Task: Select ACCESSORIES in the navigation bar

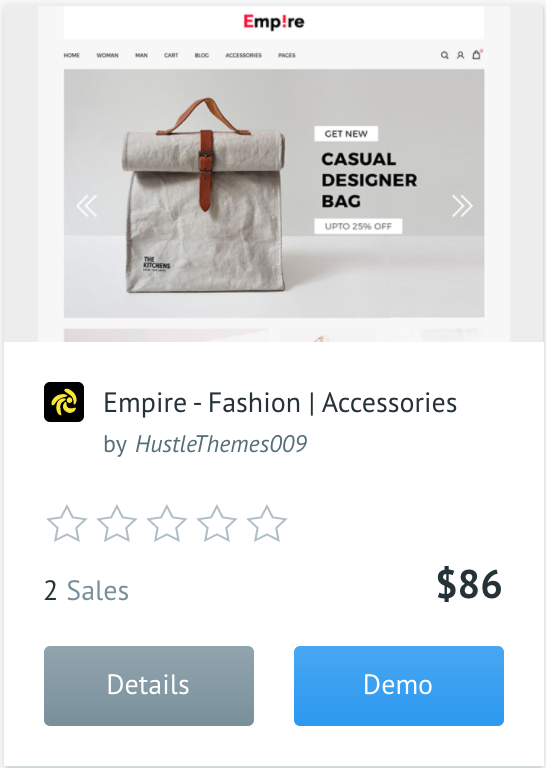Action: (x=243, y=55)
